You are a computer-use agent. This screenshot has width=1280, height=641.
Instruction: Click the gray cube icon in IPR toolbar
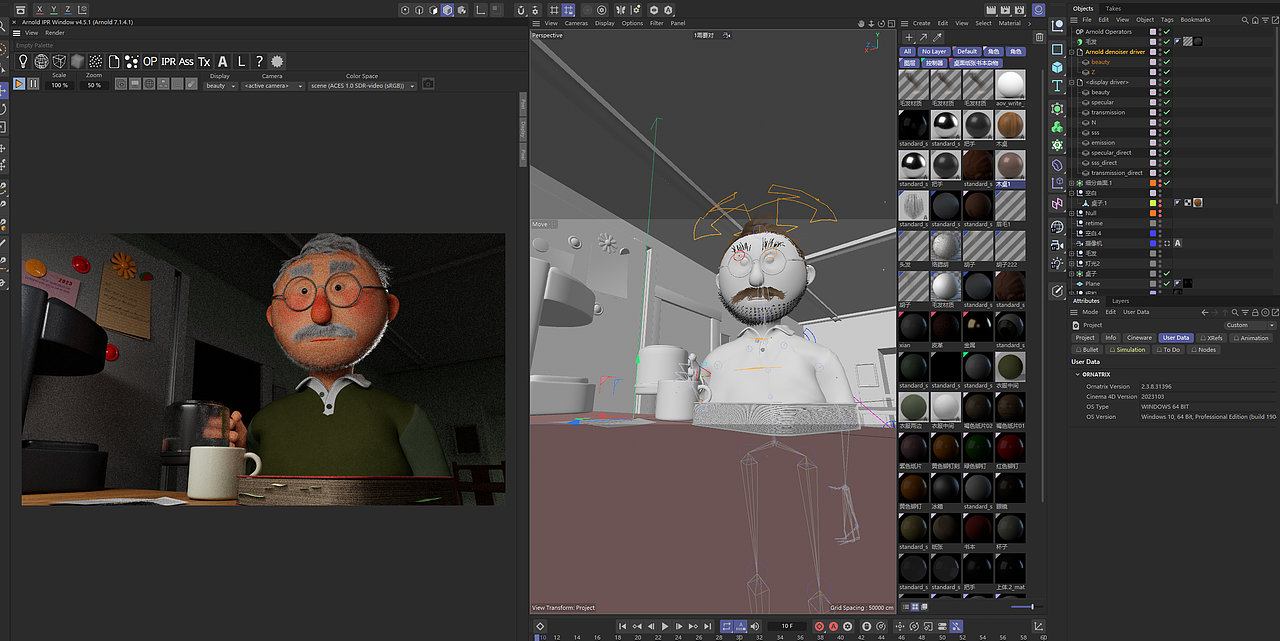pos(78,62)
